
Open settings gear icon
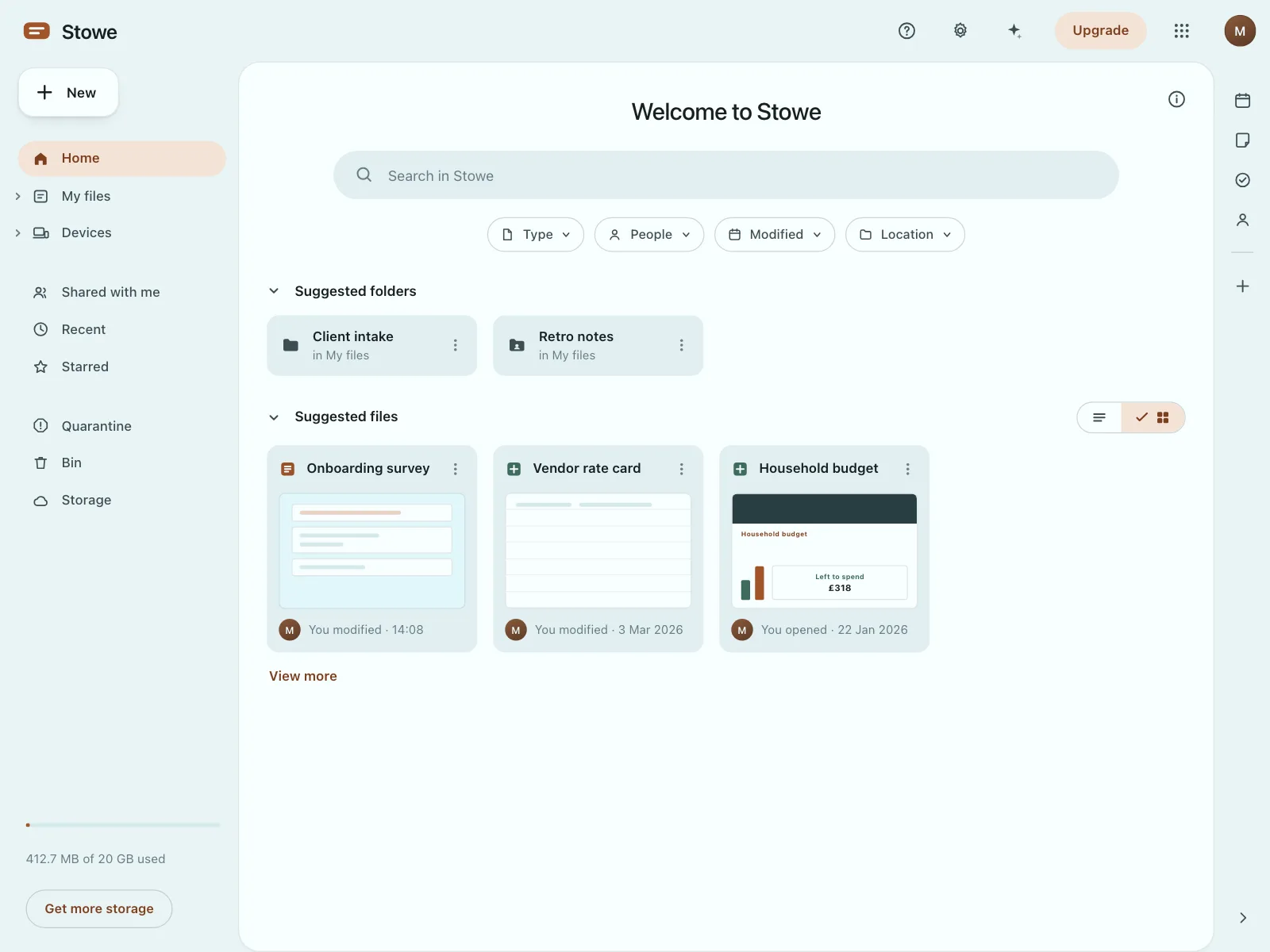[960, 31]
